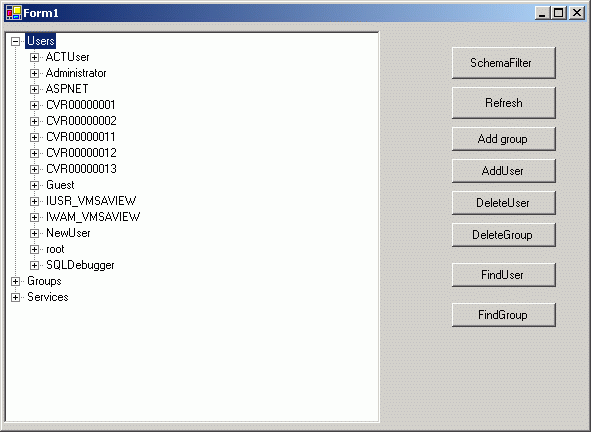The image size is (591, 432).
Task: Click the Add group button
Action: [x=504, y=139]
